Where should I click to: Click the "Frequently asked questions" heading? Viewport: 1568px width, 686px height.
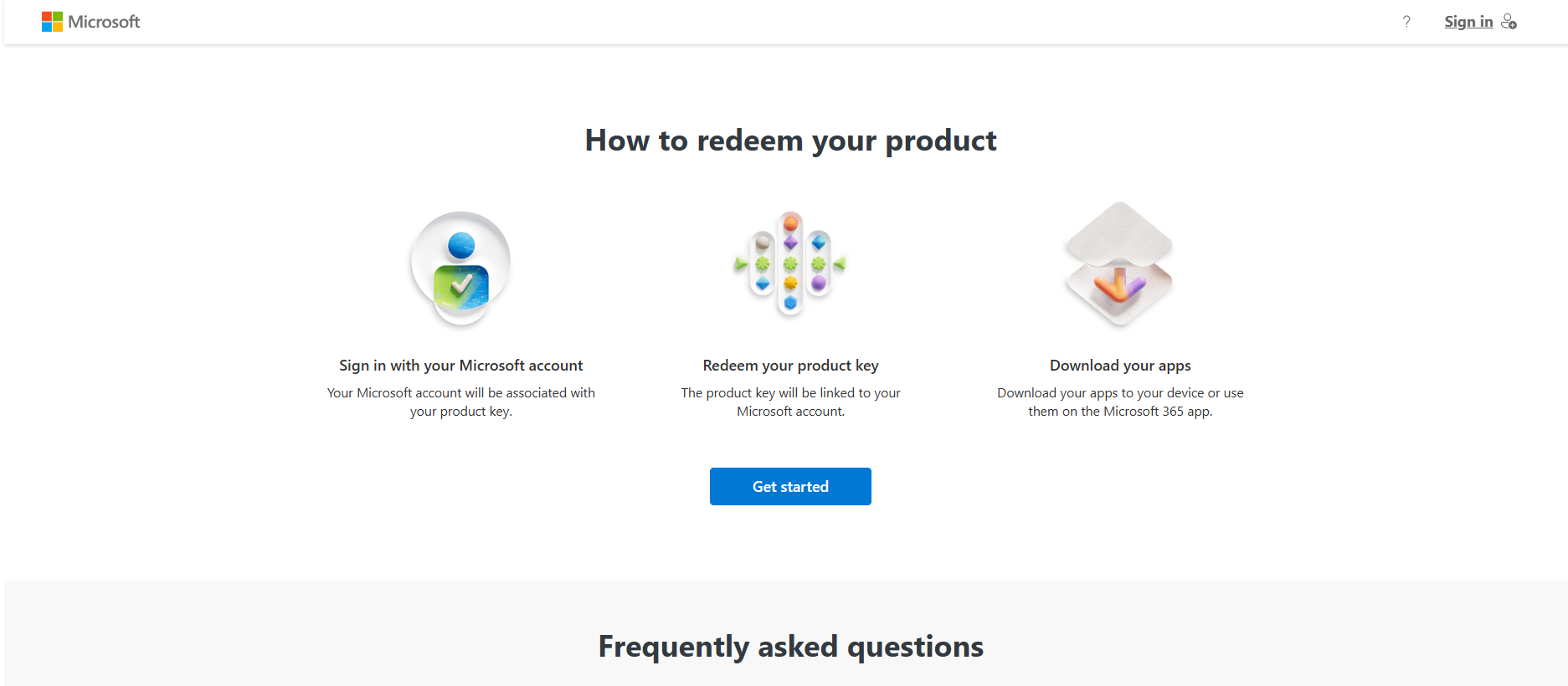(x=790, y=647)
